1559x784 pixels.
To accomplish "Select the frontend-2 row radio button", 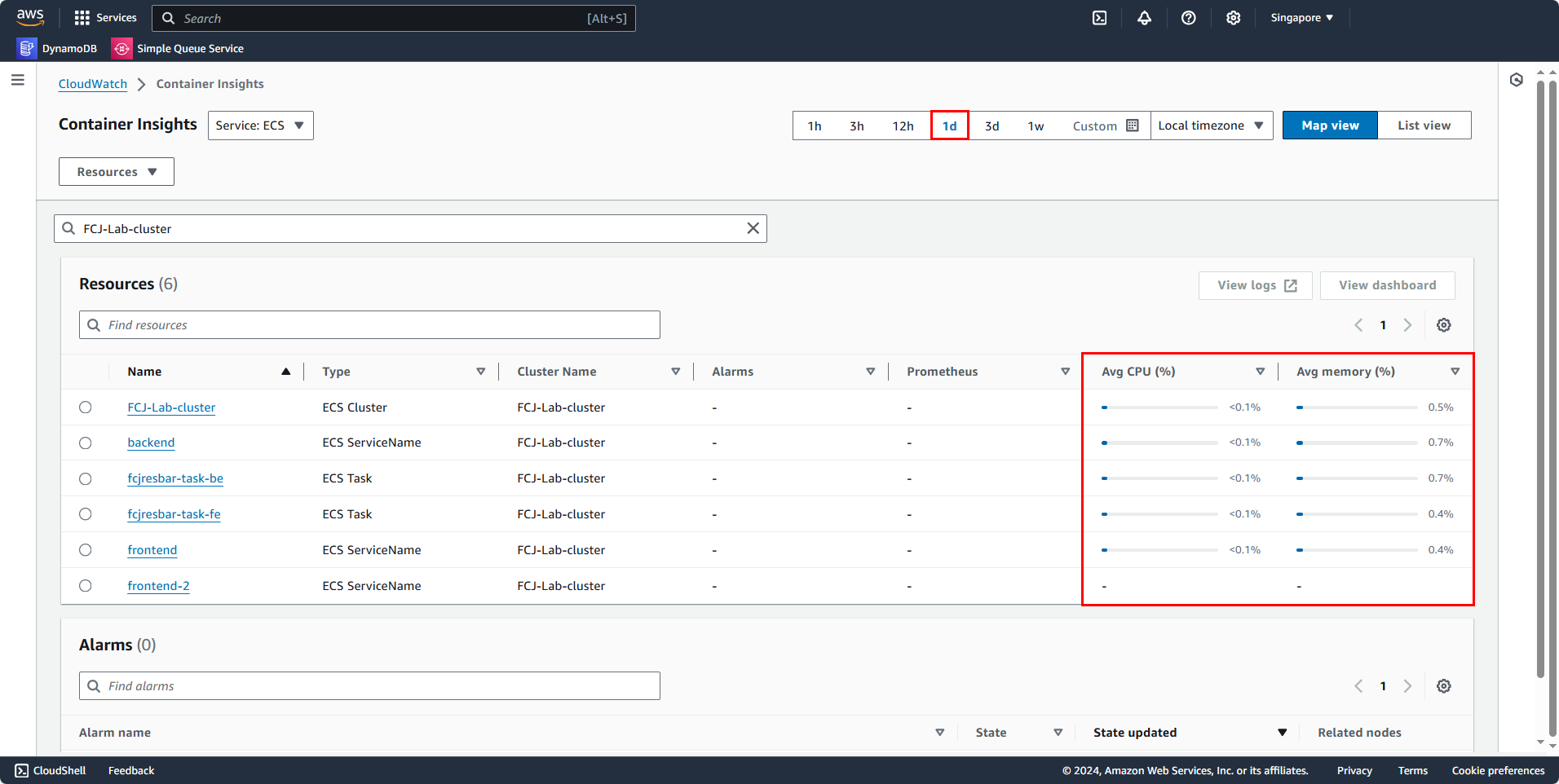I will pyautogui.click(x=86, y=586).
